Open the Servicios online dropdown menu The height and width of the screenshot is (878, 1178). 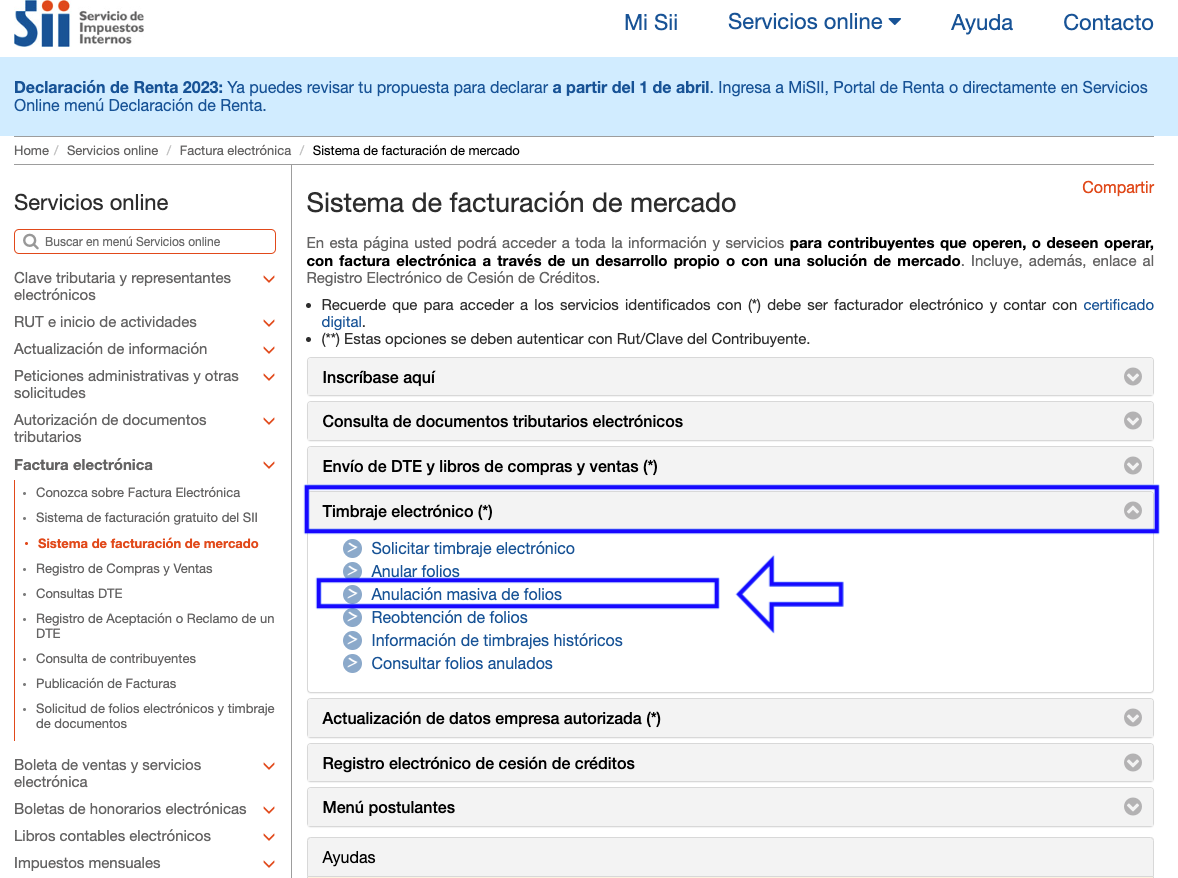814,22
